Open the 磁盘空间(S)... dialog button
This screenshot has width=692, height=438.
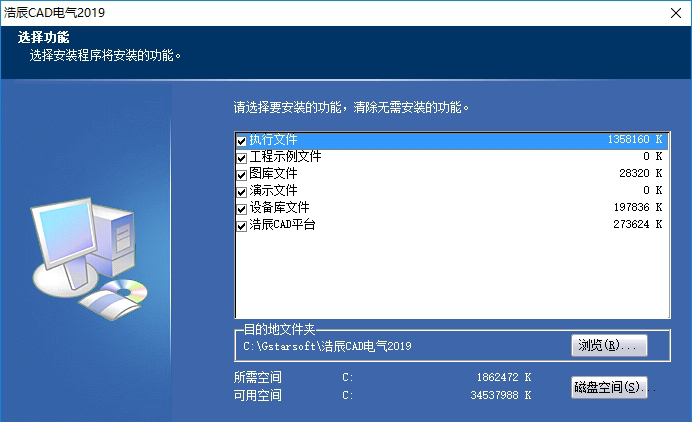(609, 387)
